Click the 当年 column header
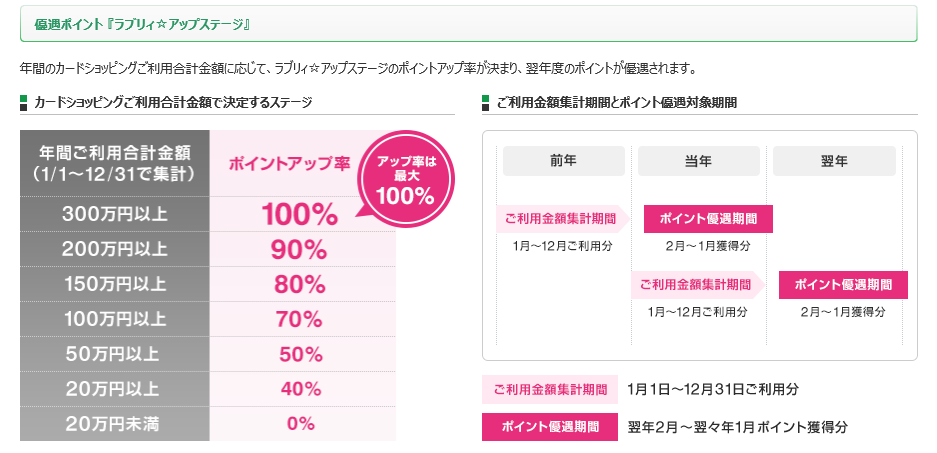The width and height of the screenshot is (937, 453). point(699,161)
